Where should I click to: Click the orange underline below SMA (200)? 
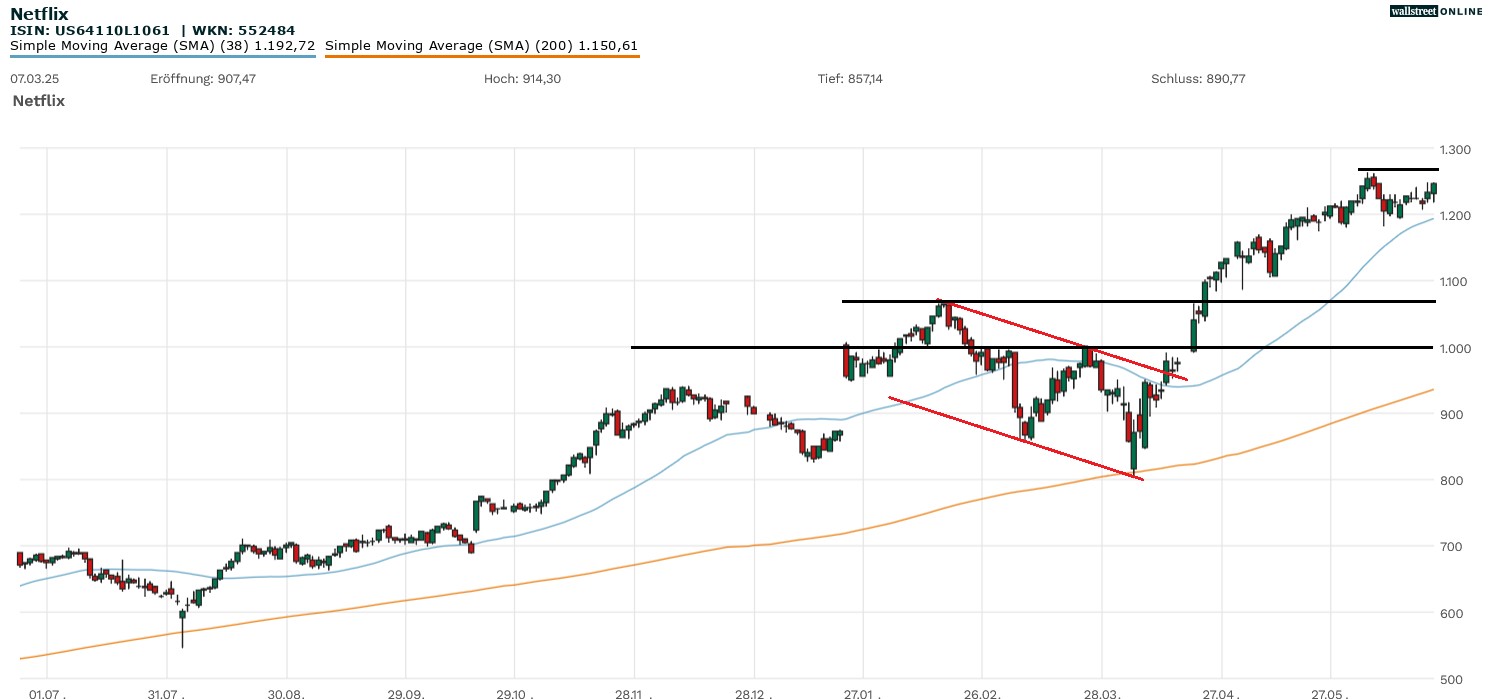coord(481,56)
